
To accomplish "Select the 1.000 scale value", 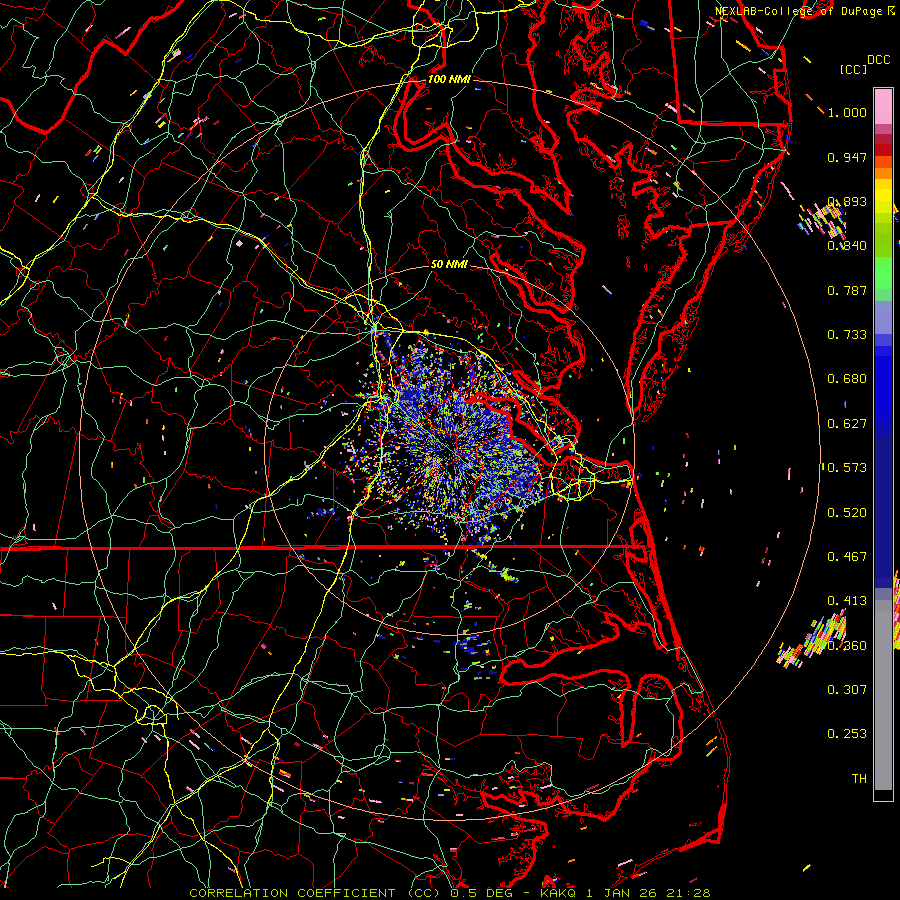I will pos(847,112).
